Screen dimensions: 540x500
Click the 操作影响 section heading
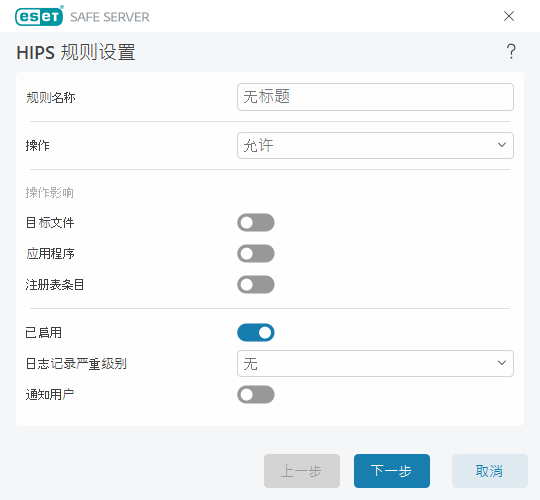(50, 192)
